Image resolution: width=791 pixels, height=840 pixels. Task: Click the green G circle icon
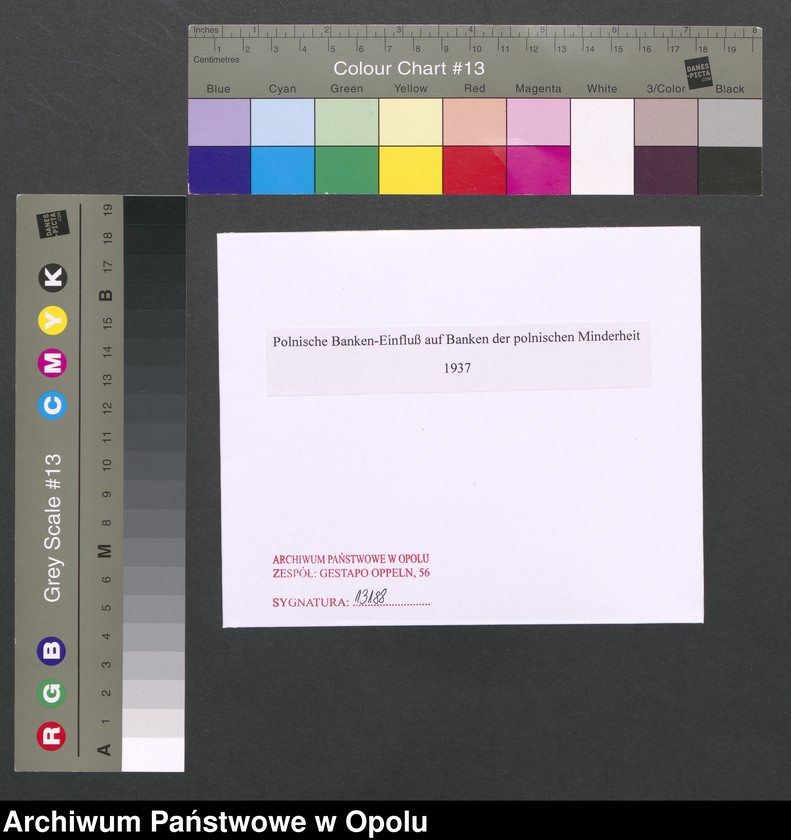pyautogui.click(x=51, y=693)
